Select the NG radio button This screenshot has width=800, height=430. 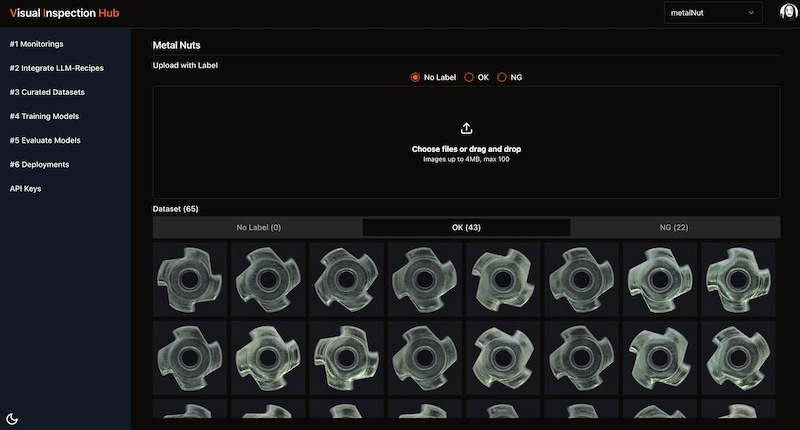pyautogui.click(x=502, y=78)
